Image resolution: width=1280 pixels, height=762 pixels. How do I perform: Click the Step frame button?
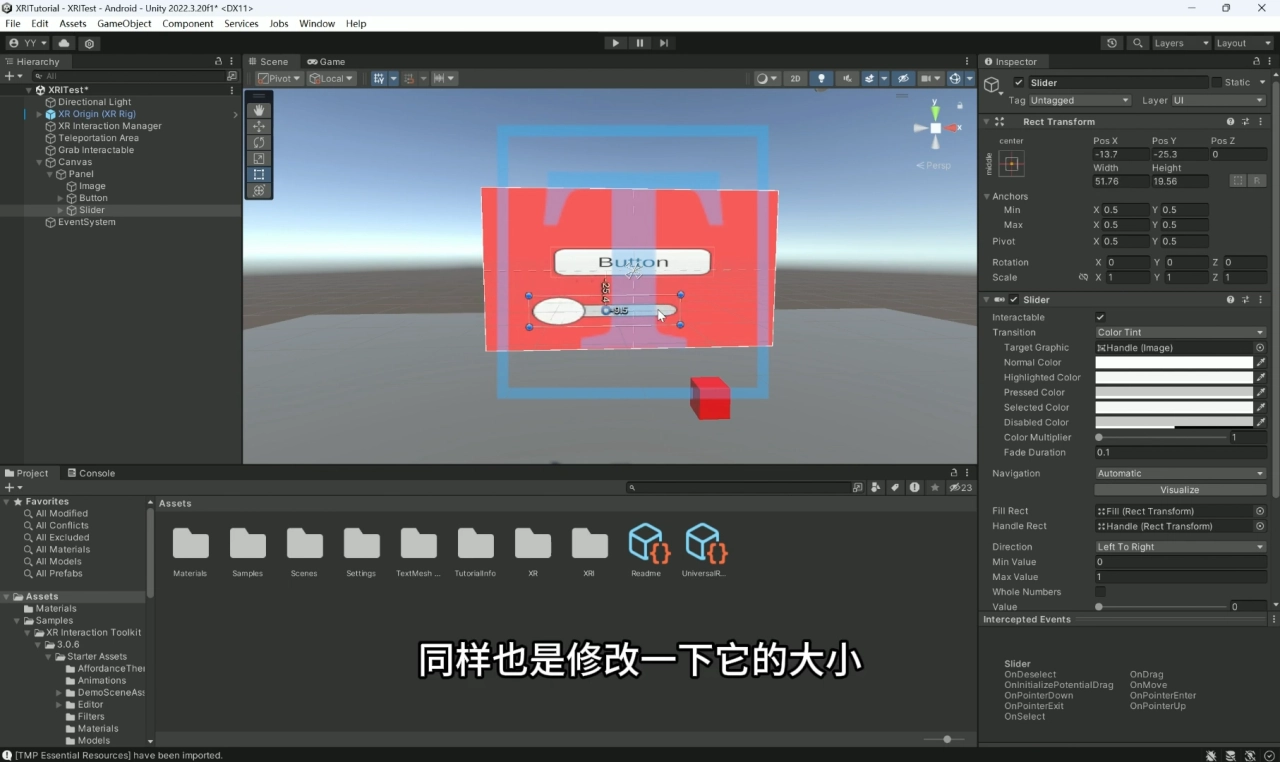[664, 43]
